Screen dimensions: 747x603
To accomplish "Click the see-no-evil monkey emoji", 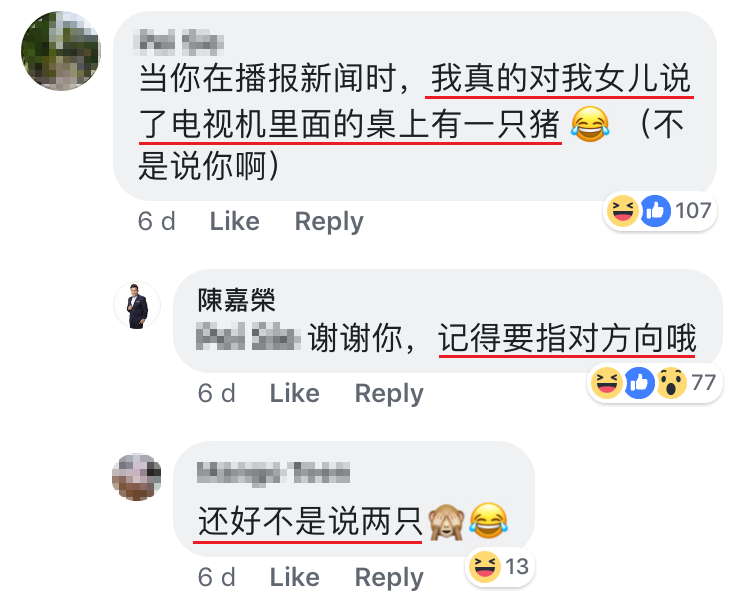I will coord(446,522).
